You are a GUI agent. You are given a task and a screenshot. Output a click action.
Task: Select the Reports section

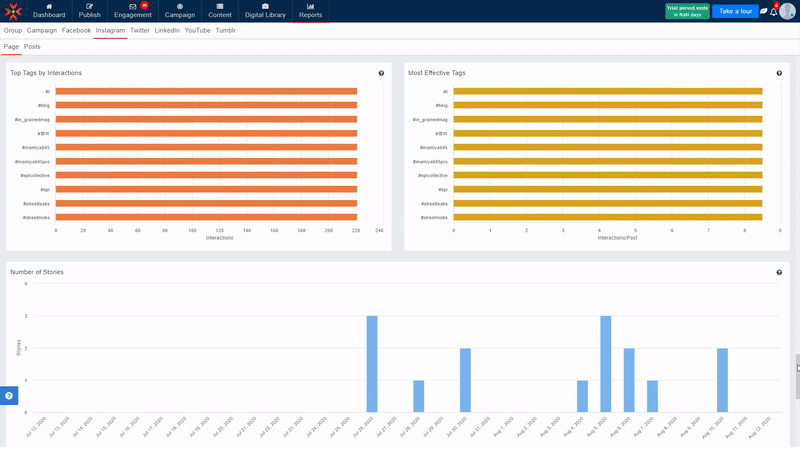(x=311, y=11)
